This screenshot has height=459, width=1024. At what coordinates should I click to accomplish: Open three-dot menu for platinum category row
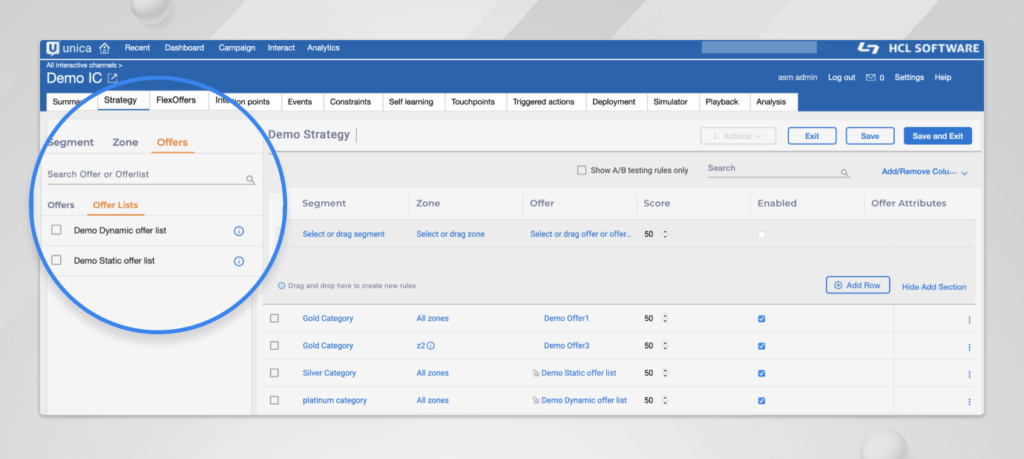pyautogui.click(x=969, y=401)
